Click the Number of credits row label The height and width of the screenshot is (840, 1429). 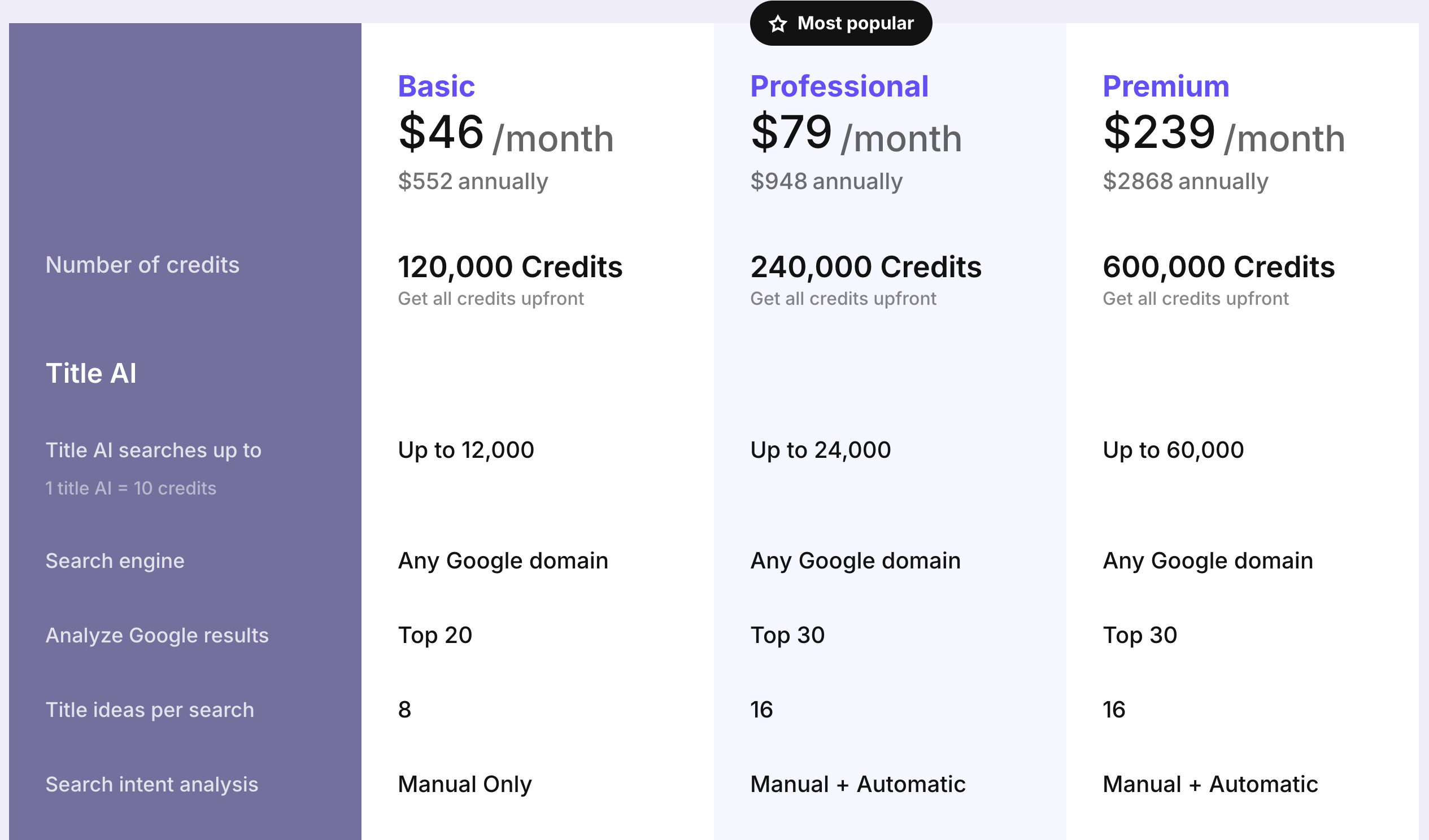(x=142, y=265)
